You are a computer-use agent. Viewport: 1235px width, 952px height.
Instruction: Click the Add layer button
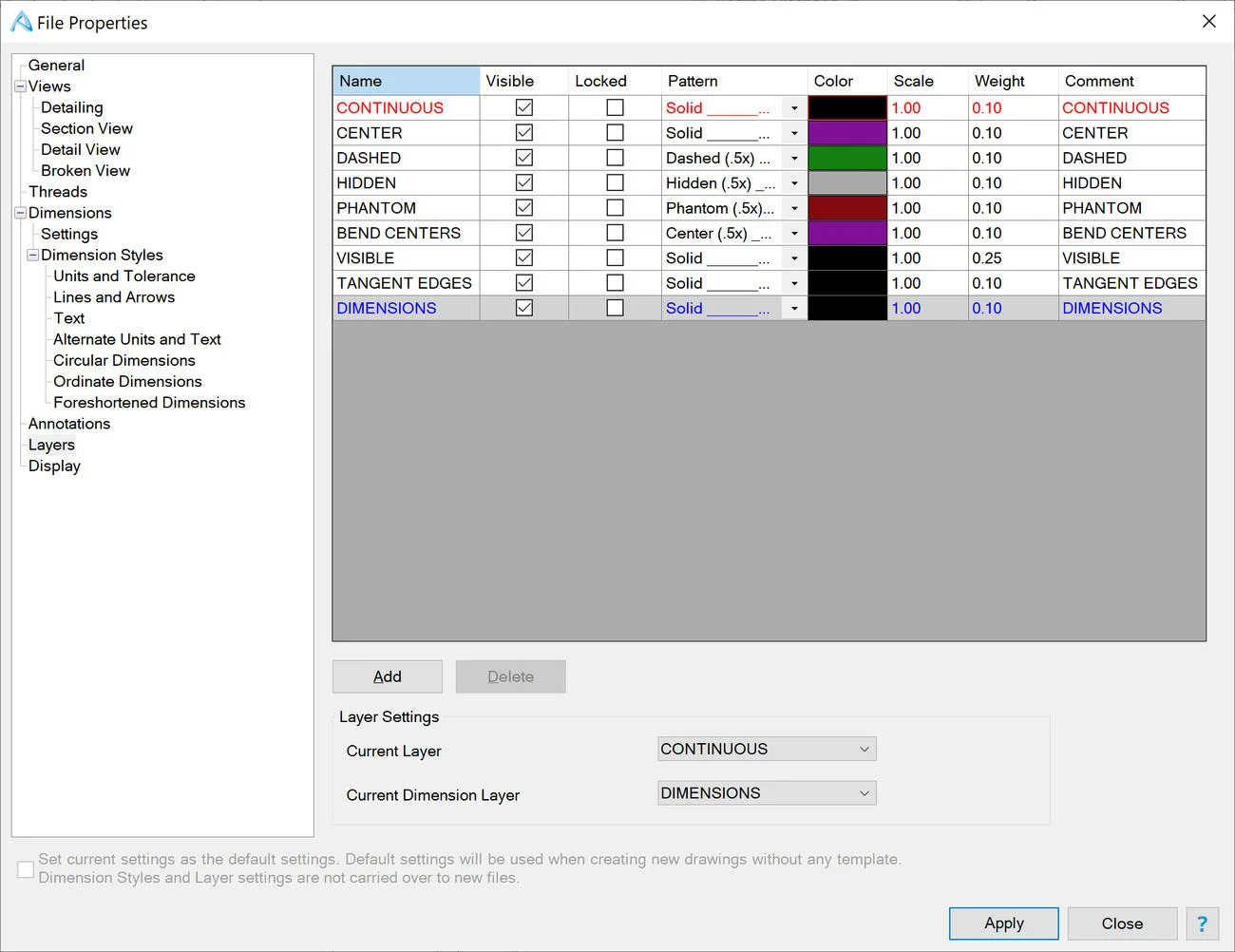[388, 676]
